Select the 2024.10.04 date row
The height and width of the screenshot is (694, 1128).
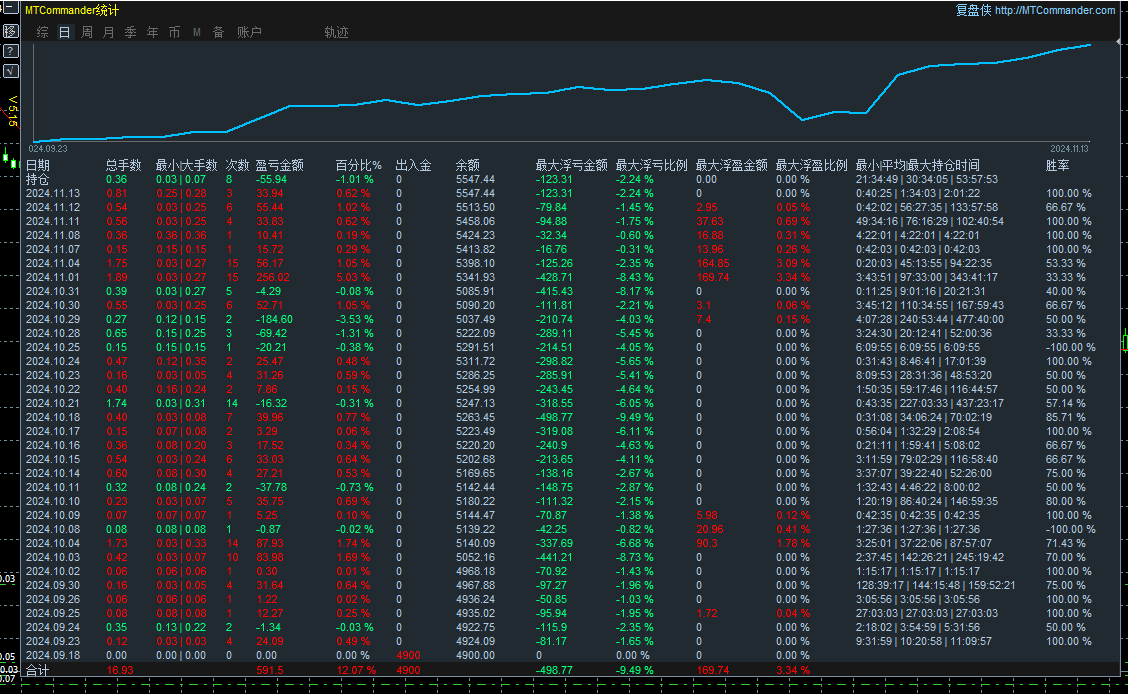(53, 543)
